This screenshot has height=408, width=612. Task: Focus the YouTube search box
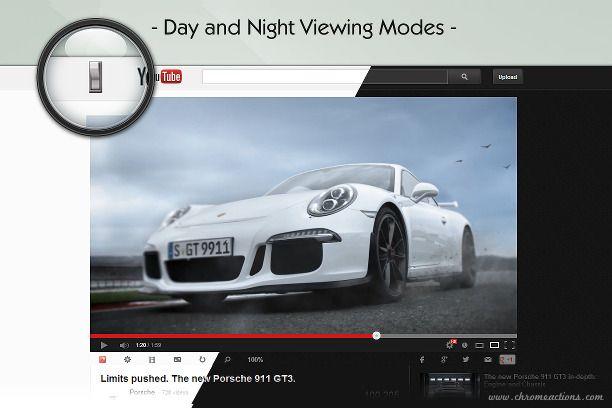click(x=324, y=77)
